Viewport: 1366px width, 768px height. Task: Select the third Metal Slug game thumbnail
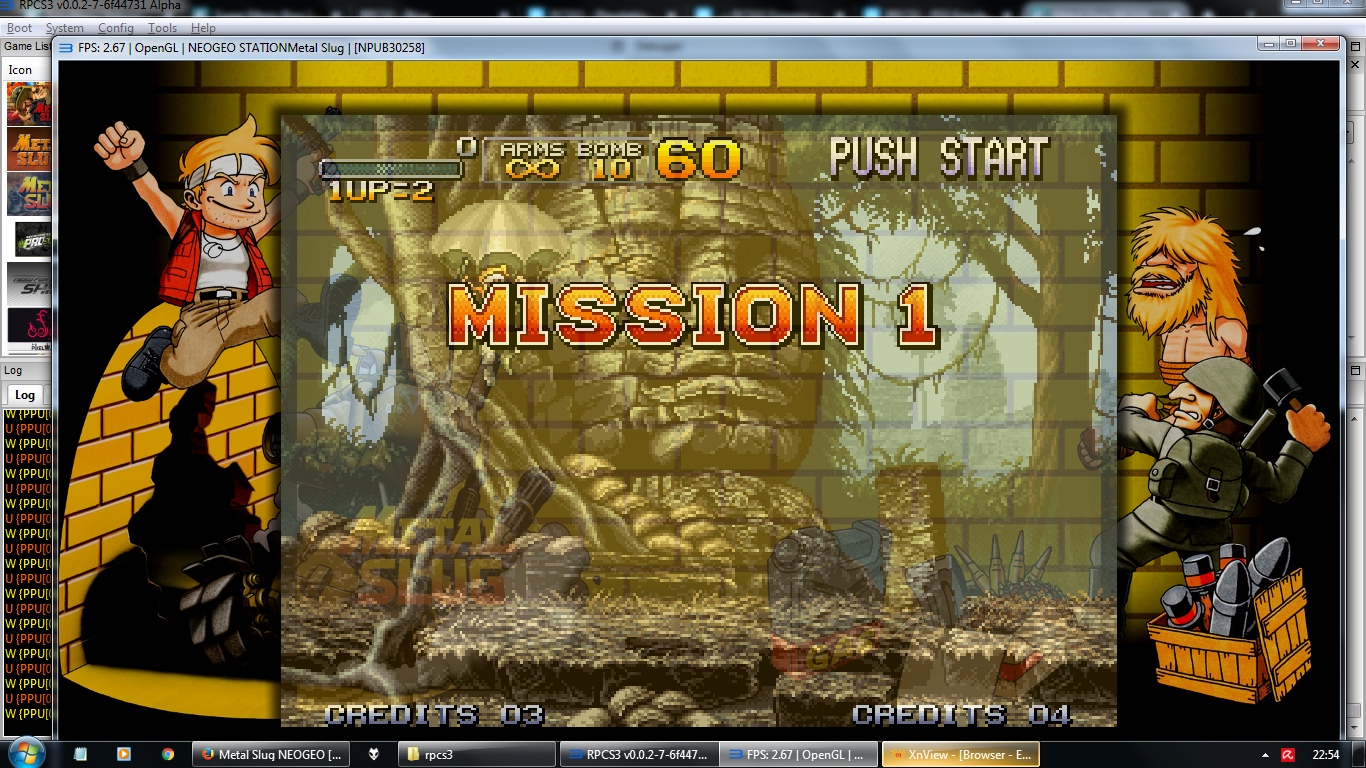(x=30, y=194)
